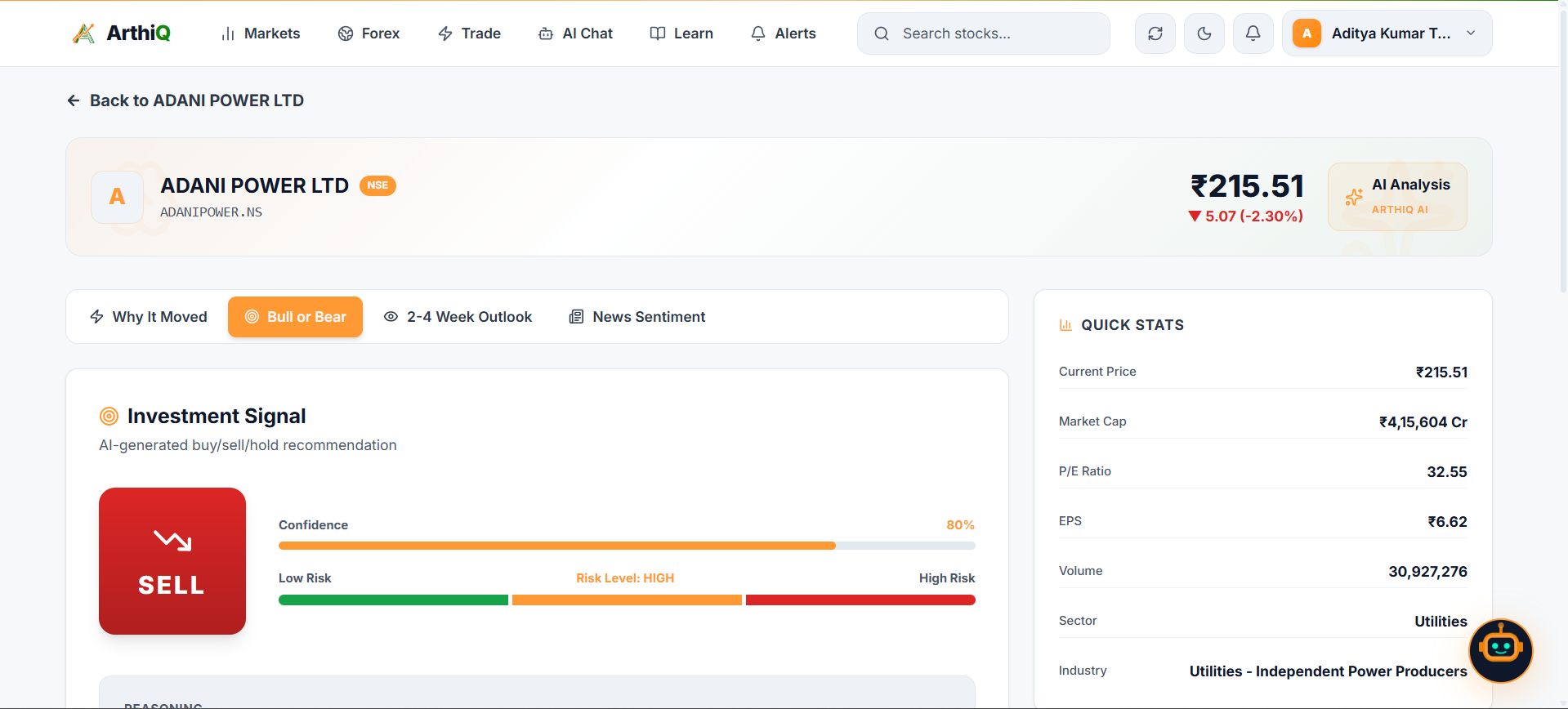Image resolution: width=1568 pixels, height=709 pixels.
Task: Open the Forex menu
Action: coord(369,33)
